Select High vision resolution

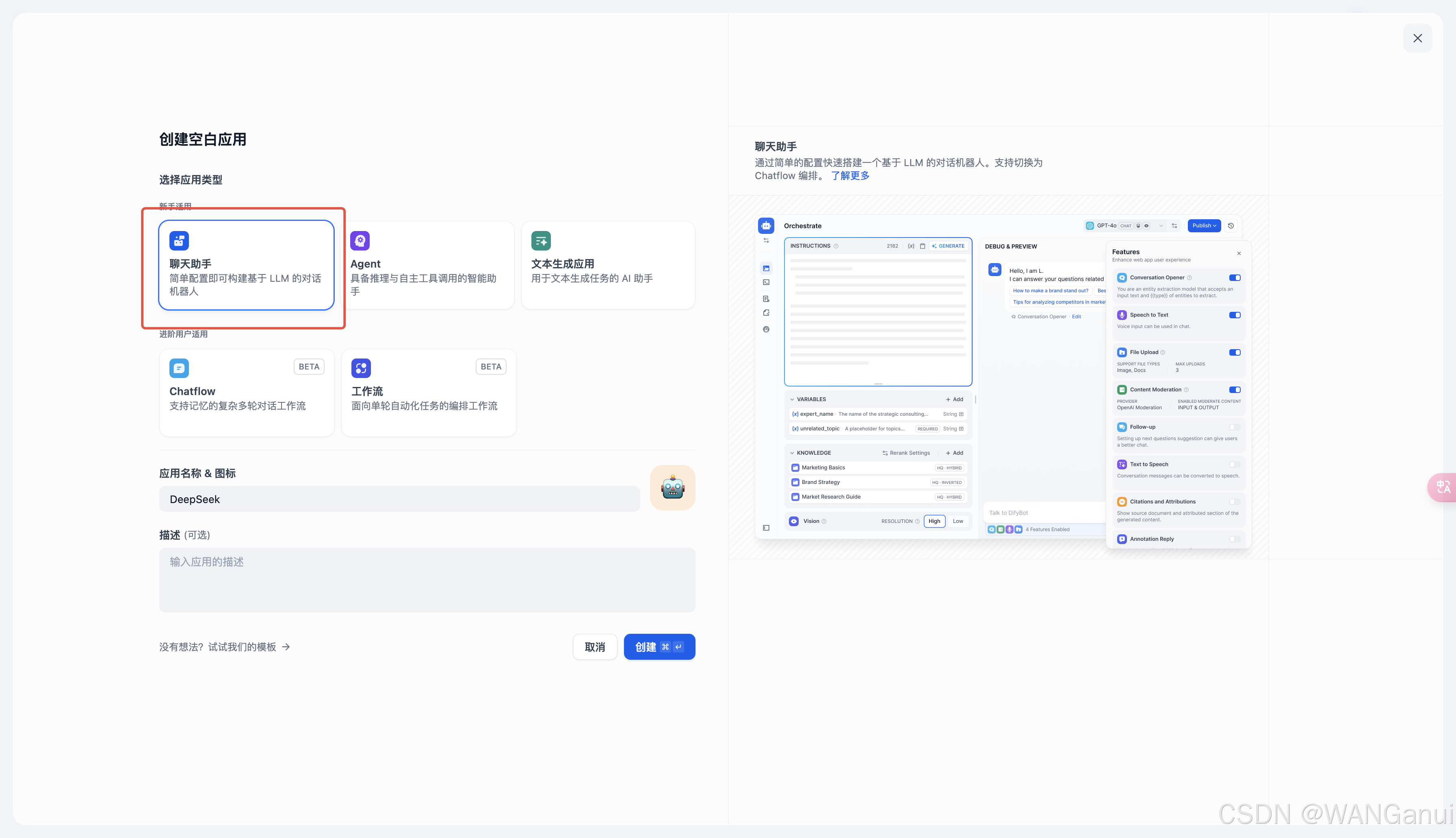click(x=934, y=521)
